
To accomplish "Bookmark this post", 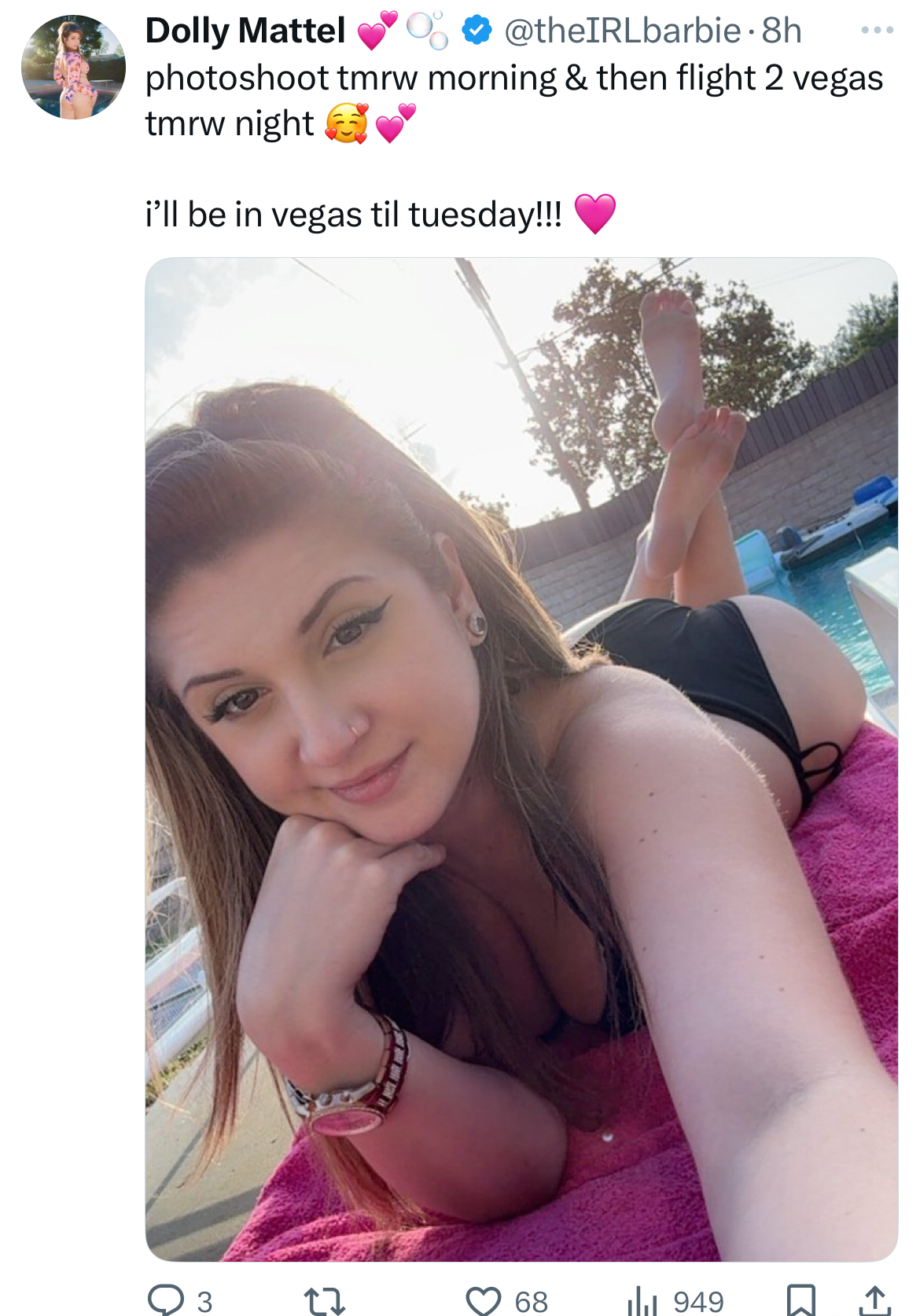I will pyautogui.click(x=800, y=1301).
